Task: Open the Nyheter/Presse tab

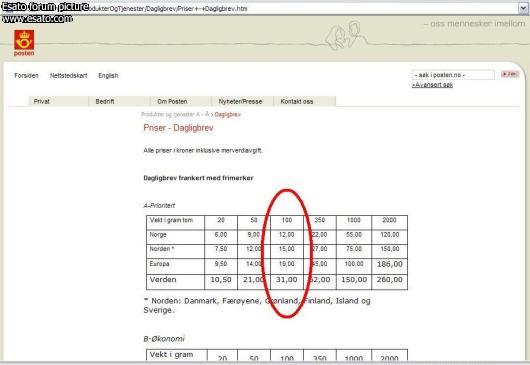Action: 242,101
